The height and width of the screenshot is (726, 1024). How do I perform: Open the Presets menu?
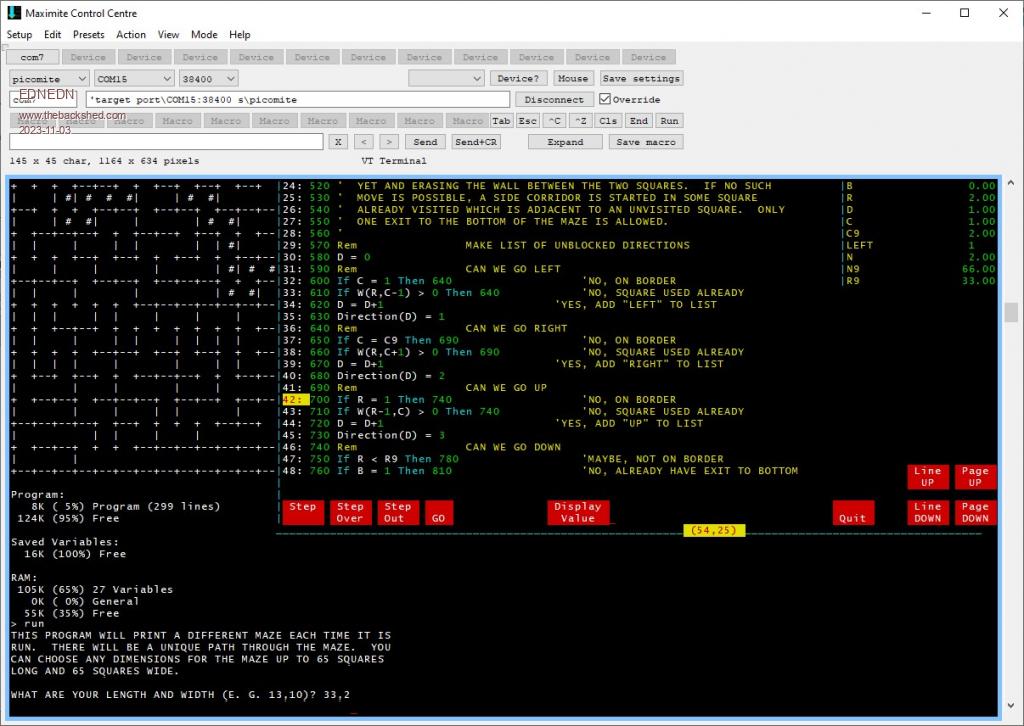point(88,34)
